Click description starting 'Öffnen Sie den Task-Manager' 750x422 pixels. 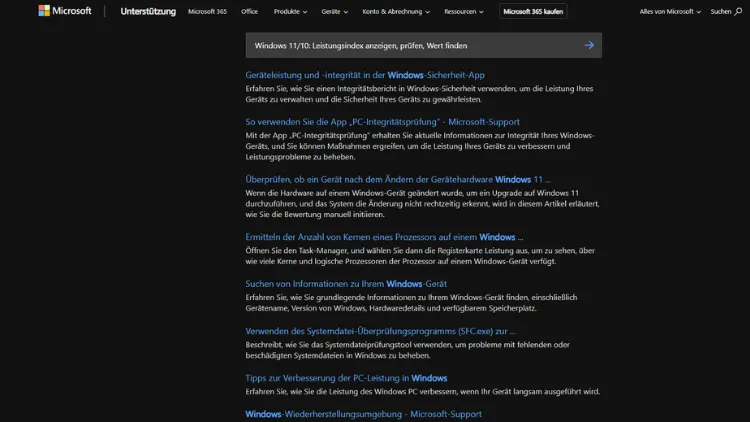tap(420, 256)
